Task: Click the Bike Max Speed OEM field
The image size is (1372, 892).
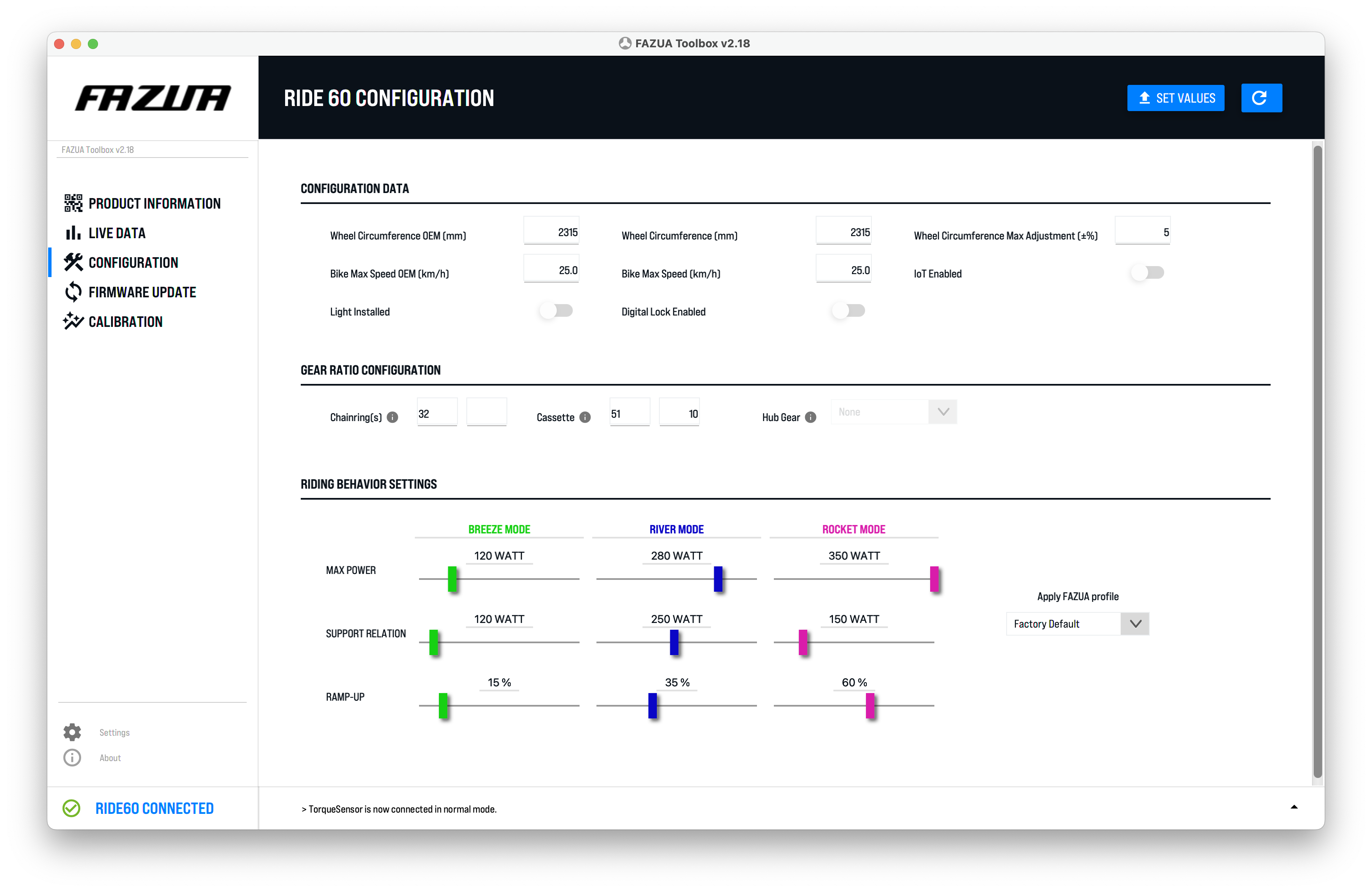Action: pos(551,269)
